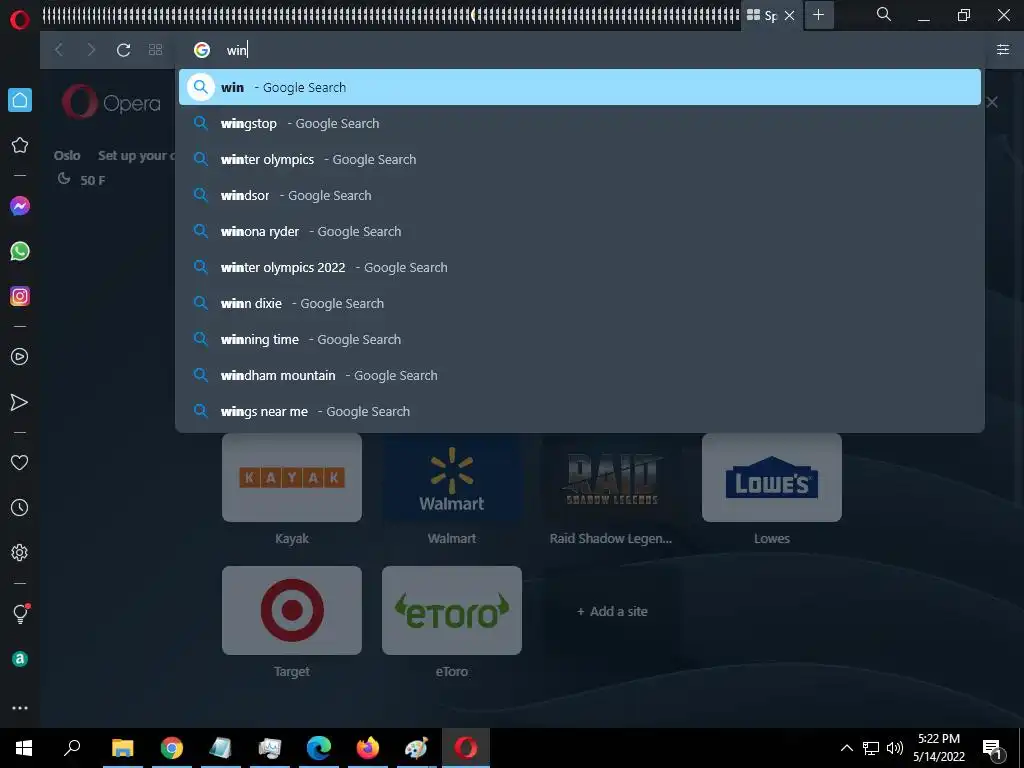Open the volume speaker icon
The width and height of the screenshot is (1024, 768).
pyautogui.click(x=895, y=748)
